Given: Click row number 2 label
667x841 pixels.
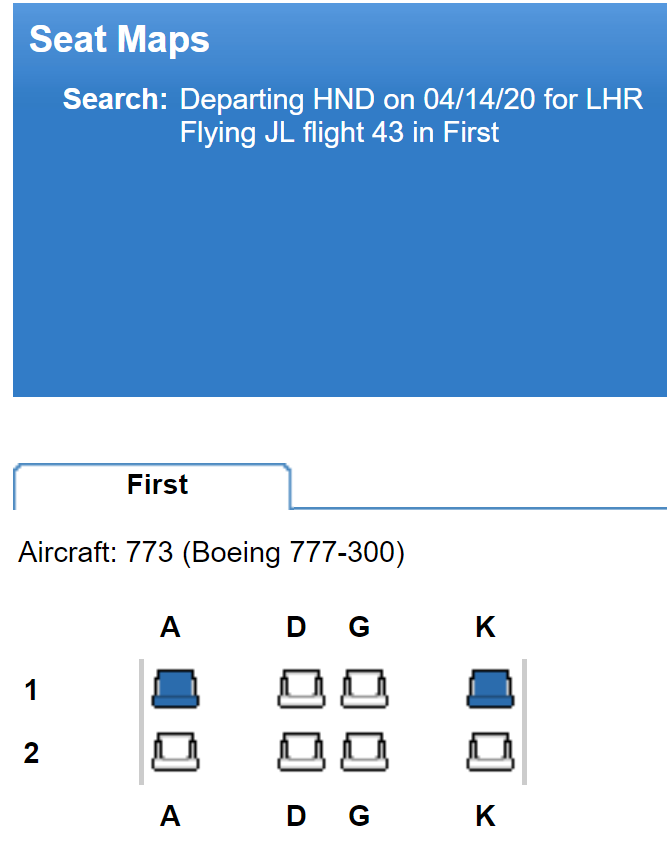Looking at the screenshot, I should (x=31, y=753).
